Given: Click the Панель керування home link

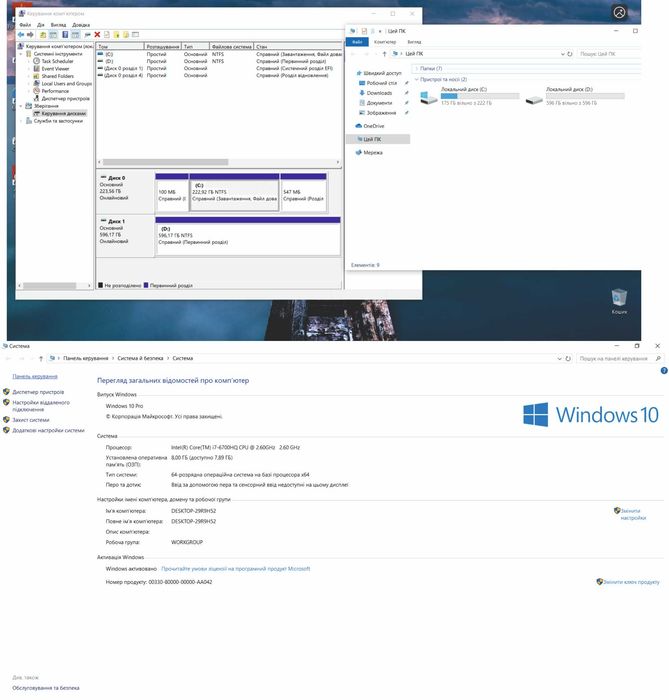Looking at the screenshot, I should [x=35, y=376].
